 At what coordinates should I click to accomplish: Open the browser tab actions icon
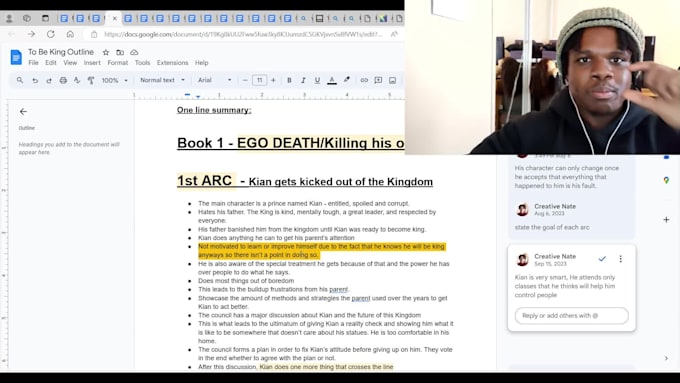click(45, 18)
